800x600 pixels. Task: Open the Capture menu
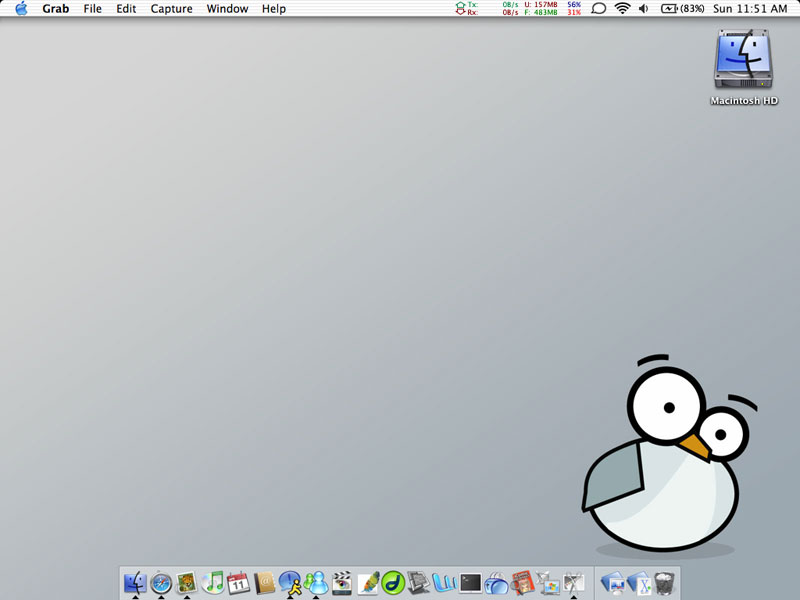[171, 9]
